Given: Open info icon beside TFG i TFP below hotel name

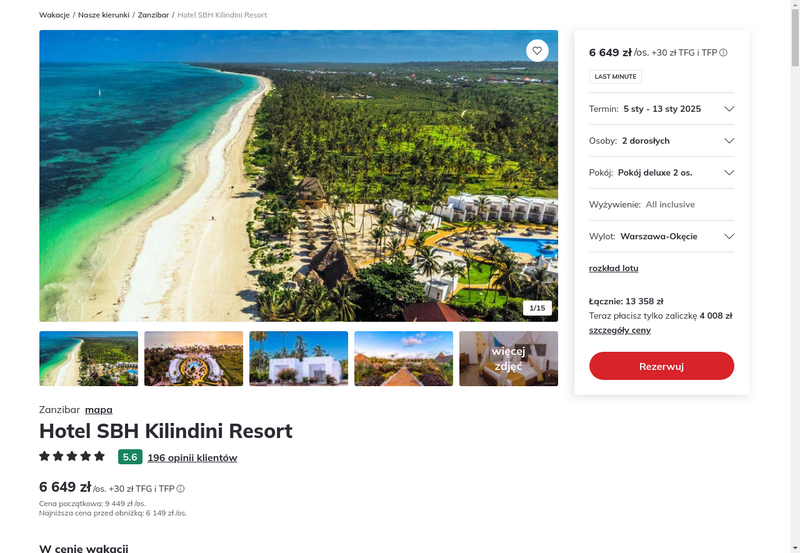Looking at the screenshot, I should tap(181, 489).
